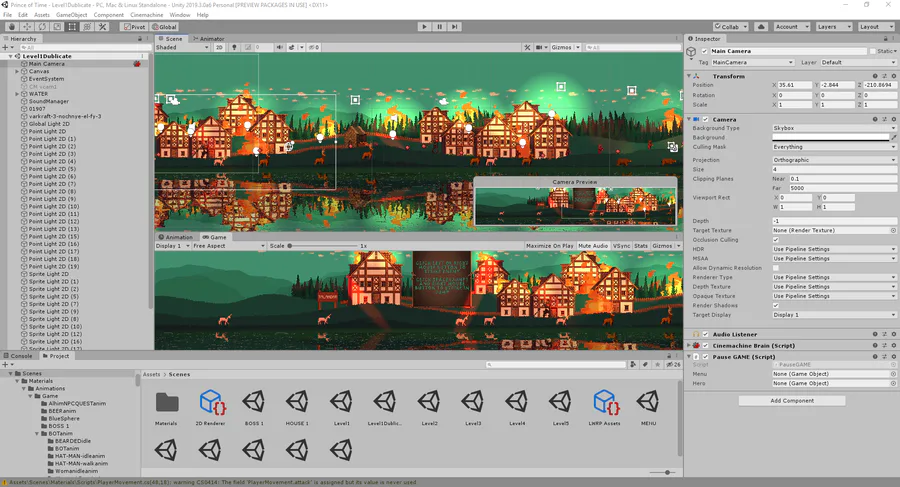Switch to the Animation tab
The width and height of the screenshot is (900, 487).
pyautogui.click(x=176, y=237)
